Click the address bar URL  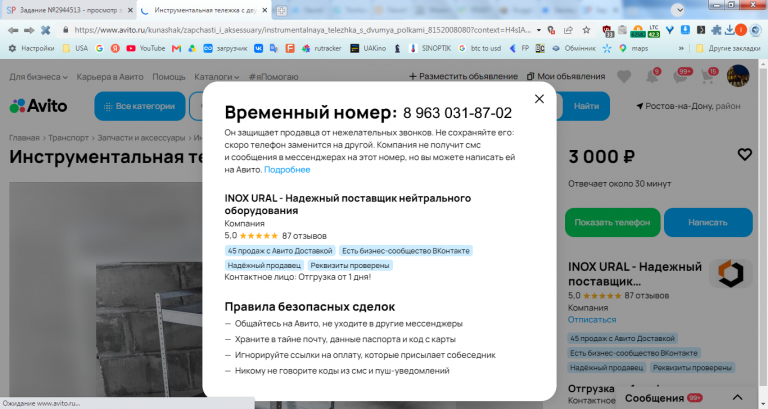pyautogui.click(x=302, y=30)
